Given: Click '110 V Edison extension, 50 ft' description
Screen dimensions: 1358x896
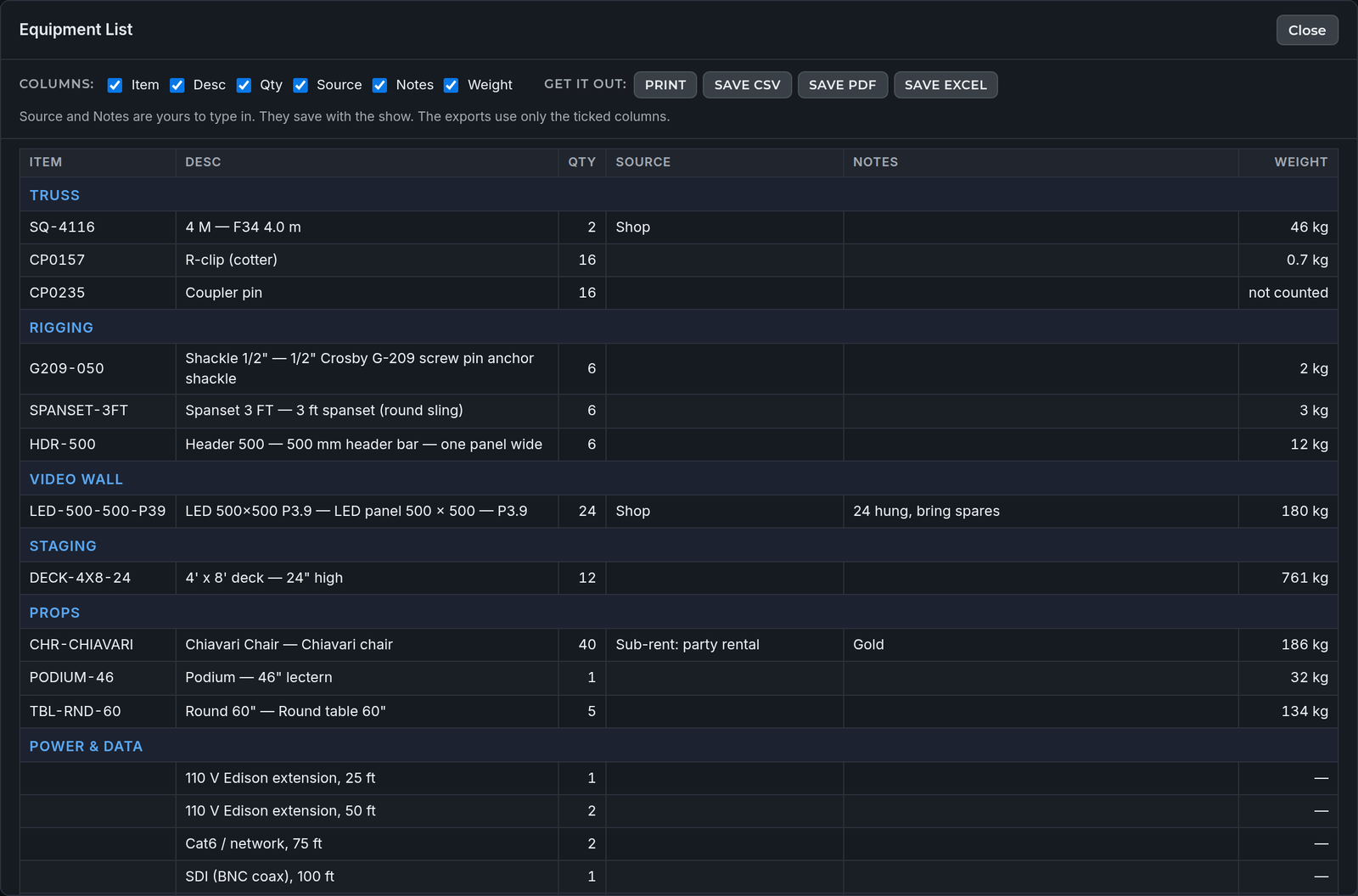Looking at the screenshot, I should [280, 811].
